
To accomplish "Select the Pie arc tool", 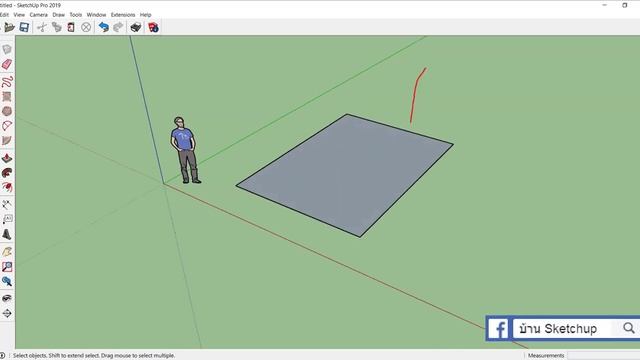I will click(x=7, y=140).
